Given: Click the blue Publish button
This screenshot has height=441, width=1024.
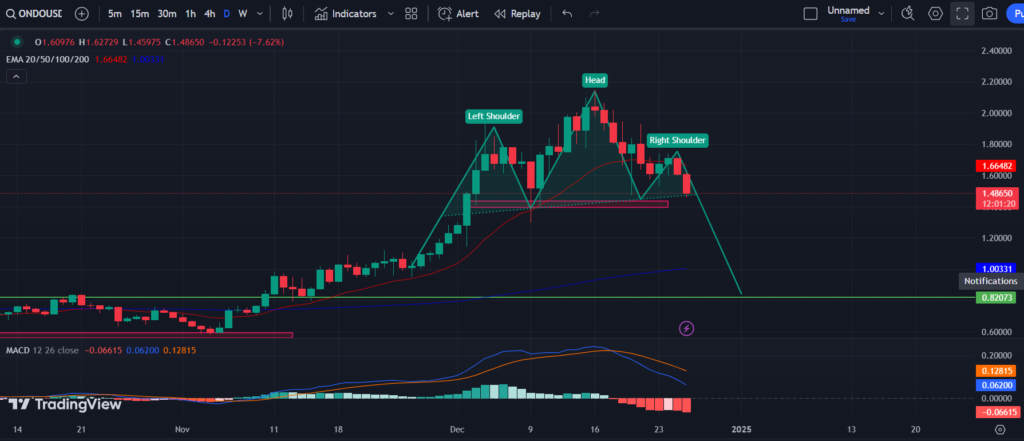Looking at the screenshot, I should [x=1016, y=14].
